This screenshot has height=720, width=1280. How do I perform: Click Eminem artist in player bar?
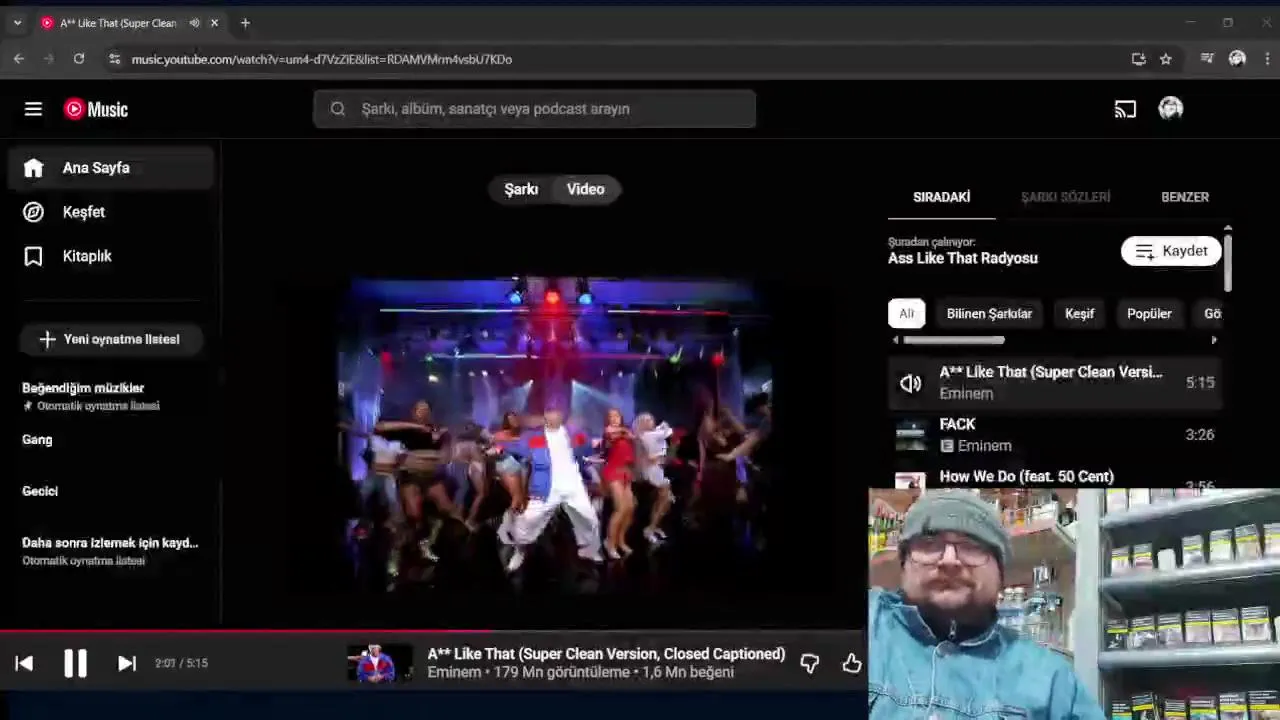click(x=454, y=672)
